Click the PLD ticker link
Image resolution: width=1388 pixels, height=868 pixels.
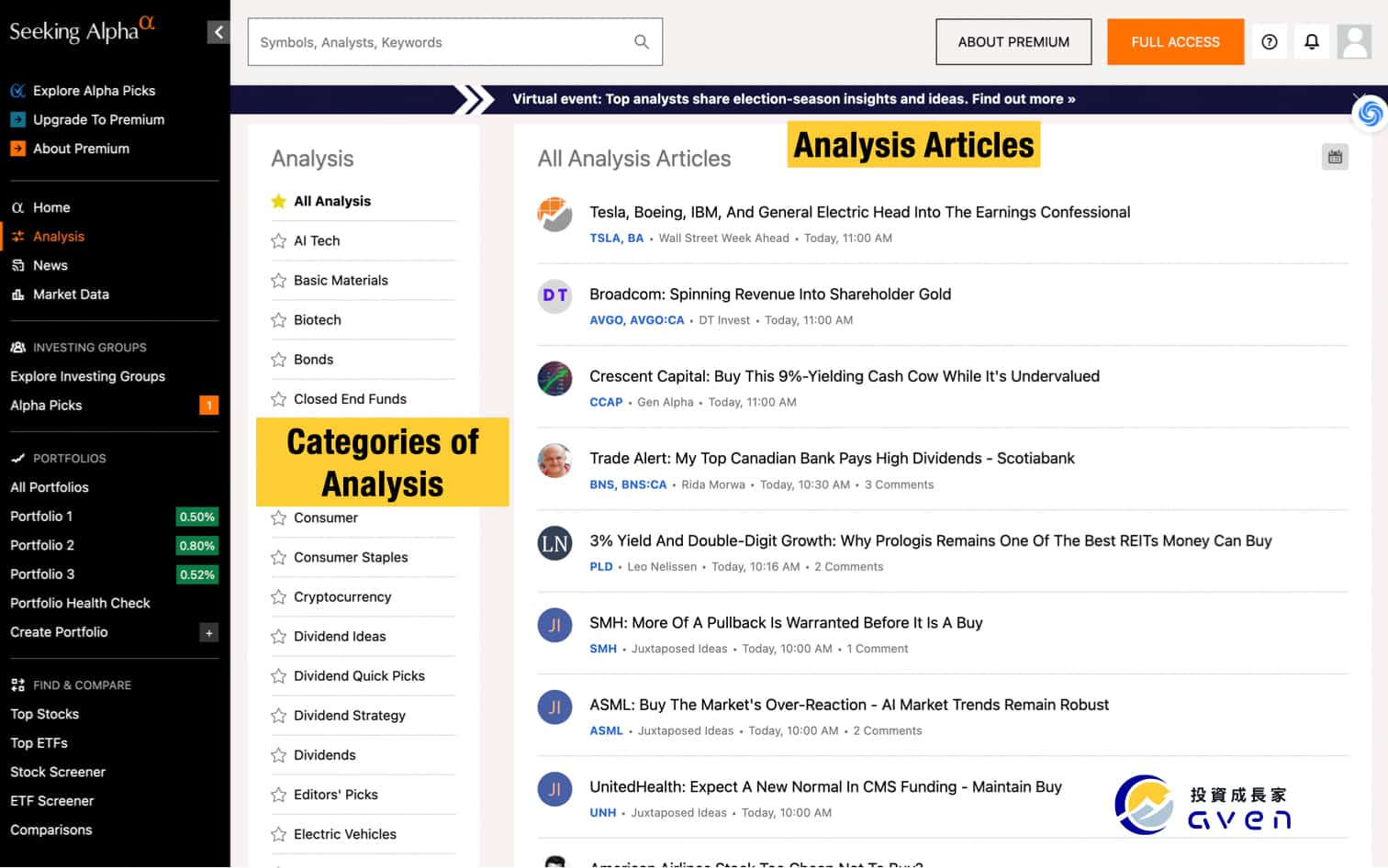click(600, 566)
